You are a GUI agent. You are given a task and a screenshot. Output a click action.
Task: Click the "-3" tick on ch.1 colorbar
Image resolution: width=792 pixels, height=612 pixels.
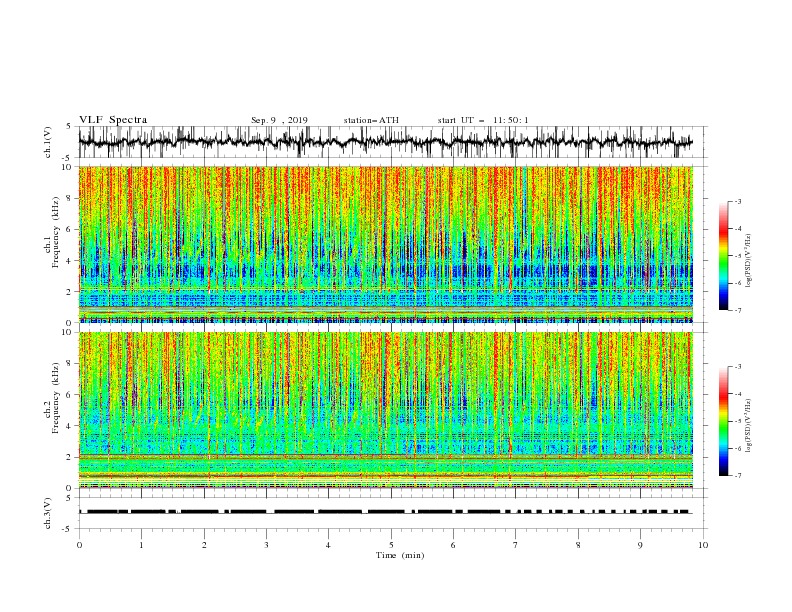tap(737, 201)
